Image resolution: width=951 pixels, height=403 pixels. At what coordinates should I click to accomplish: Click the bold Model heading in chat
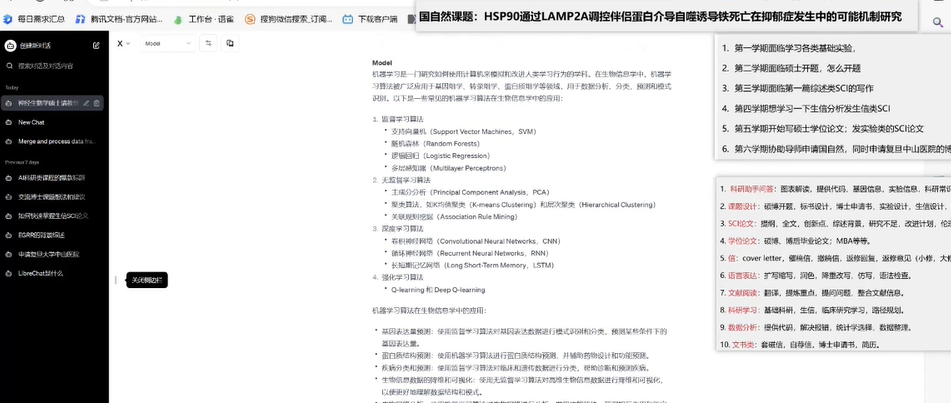point(382,63)
